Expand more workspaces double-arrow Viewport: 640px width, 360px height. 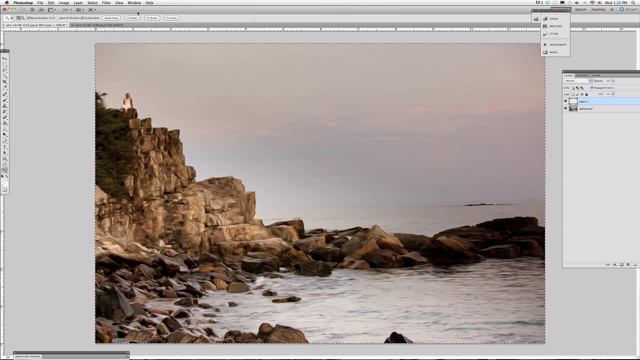point(611,9)
